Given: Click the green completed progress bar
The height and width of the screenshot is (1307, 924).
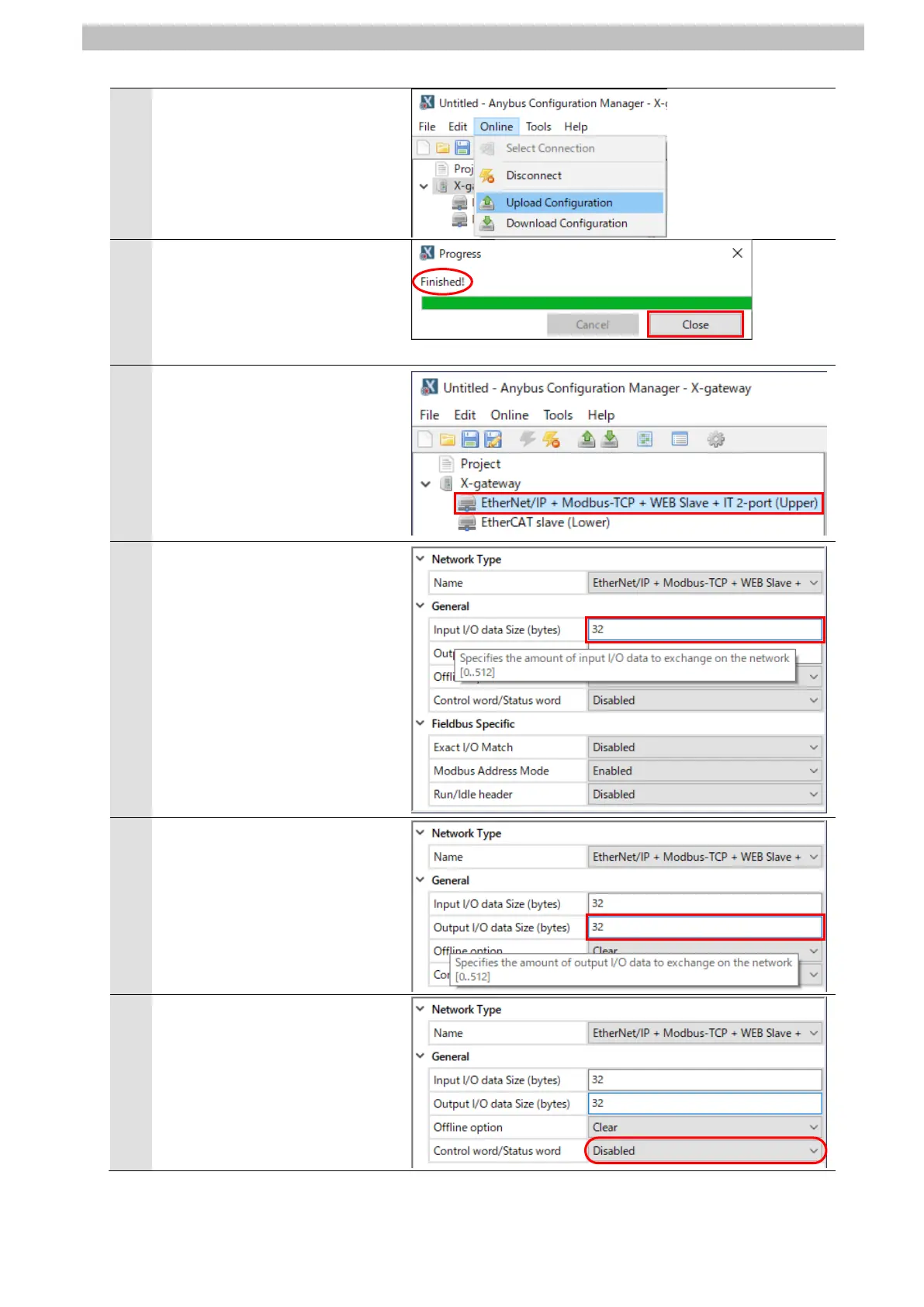Looking at the screenshot, I should coord(587,303).
